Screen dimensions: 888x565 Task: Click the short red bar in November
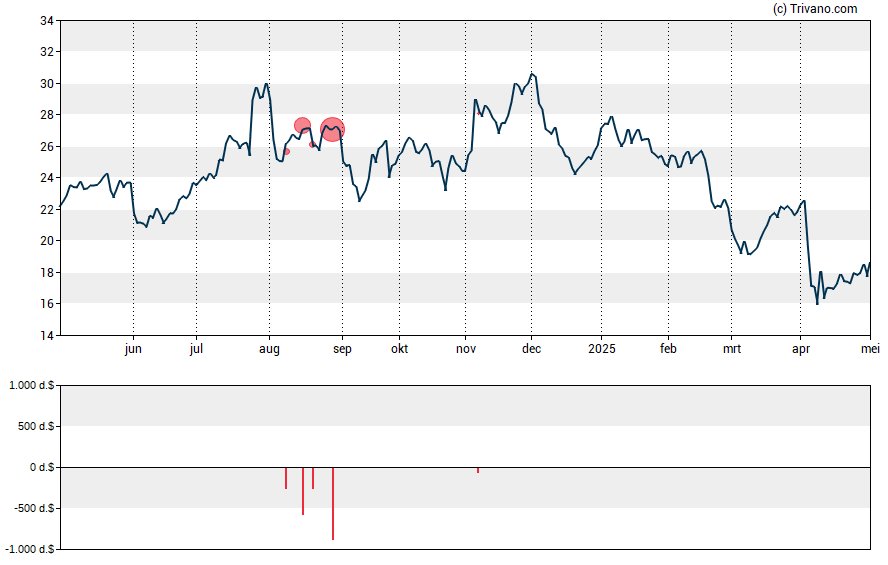[x=478, y=470]
